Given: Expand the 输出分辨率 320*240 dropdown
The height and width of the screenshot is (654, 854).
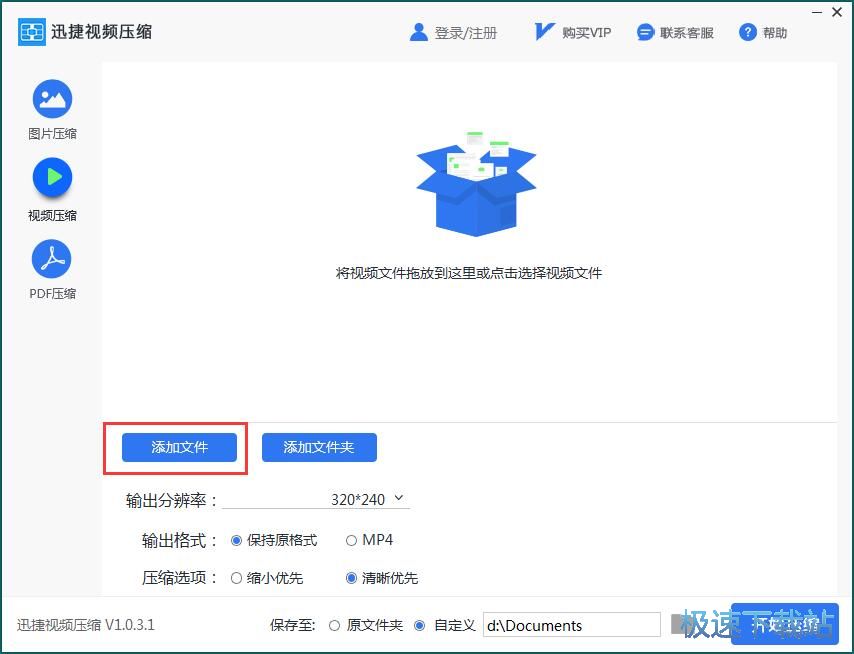Looking at the screenshot, I should [316, 499].
